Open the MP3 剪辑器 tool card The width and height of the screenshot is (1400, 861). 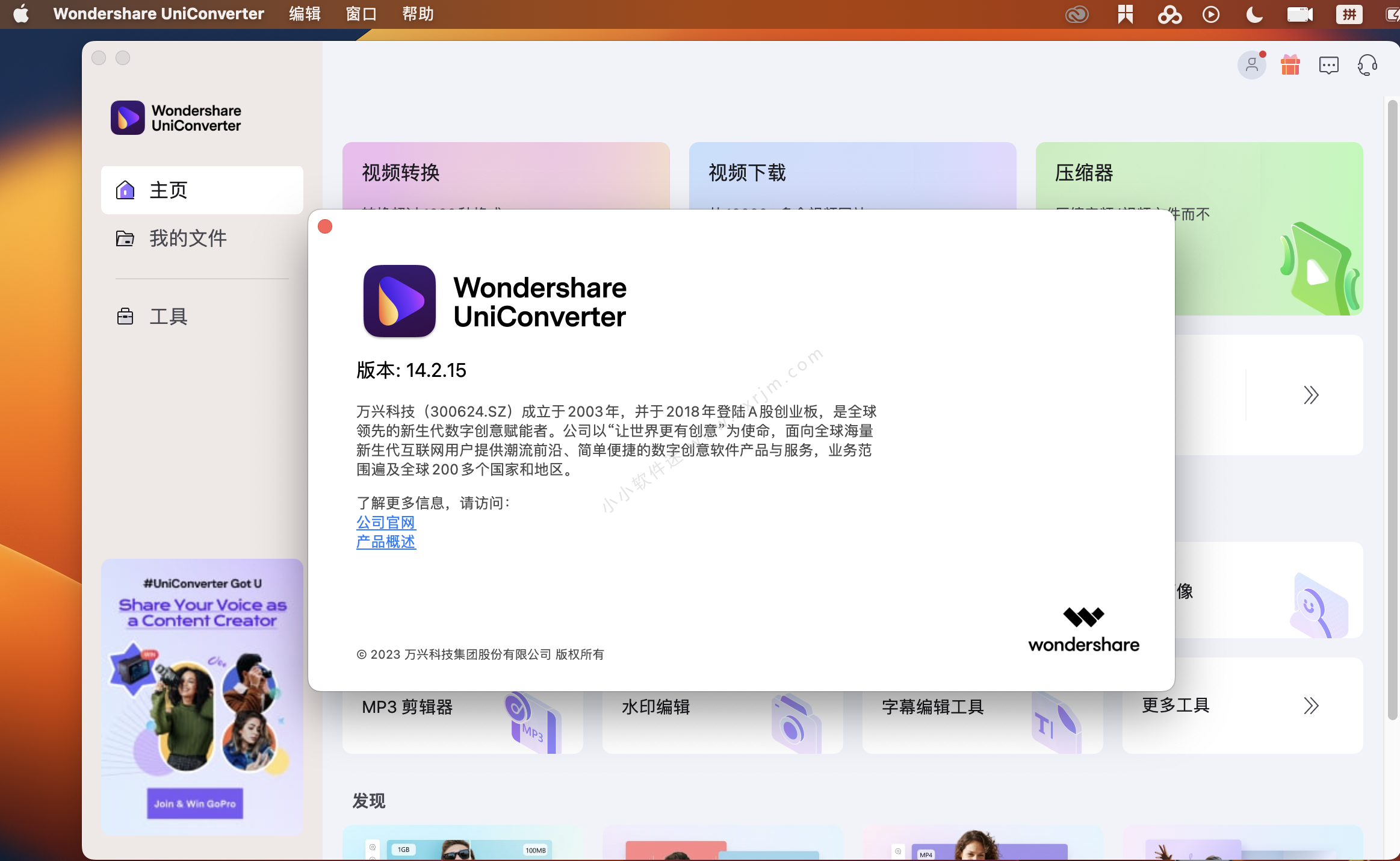click(462, 721)
